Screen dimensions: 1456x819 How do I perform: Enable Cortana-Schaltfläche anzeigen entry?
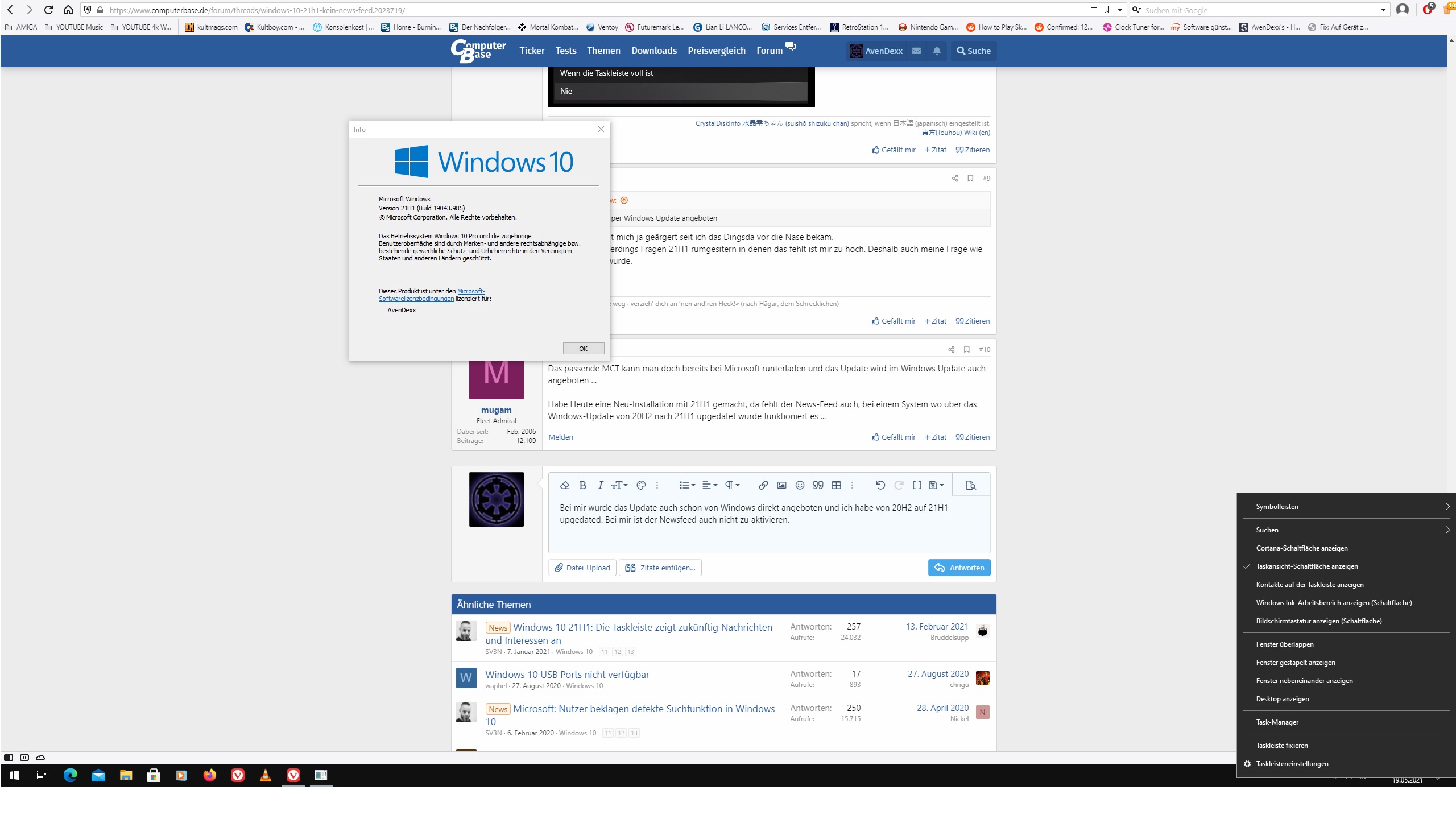tap(1301, 548)
